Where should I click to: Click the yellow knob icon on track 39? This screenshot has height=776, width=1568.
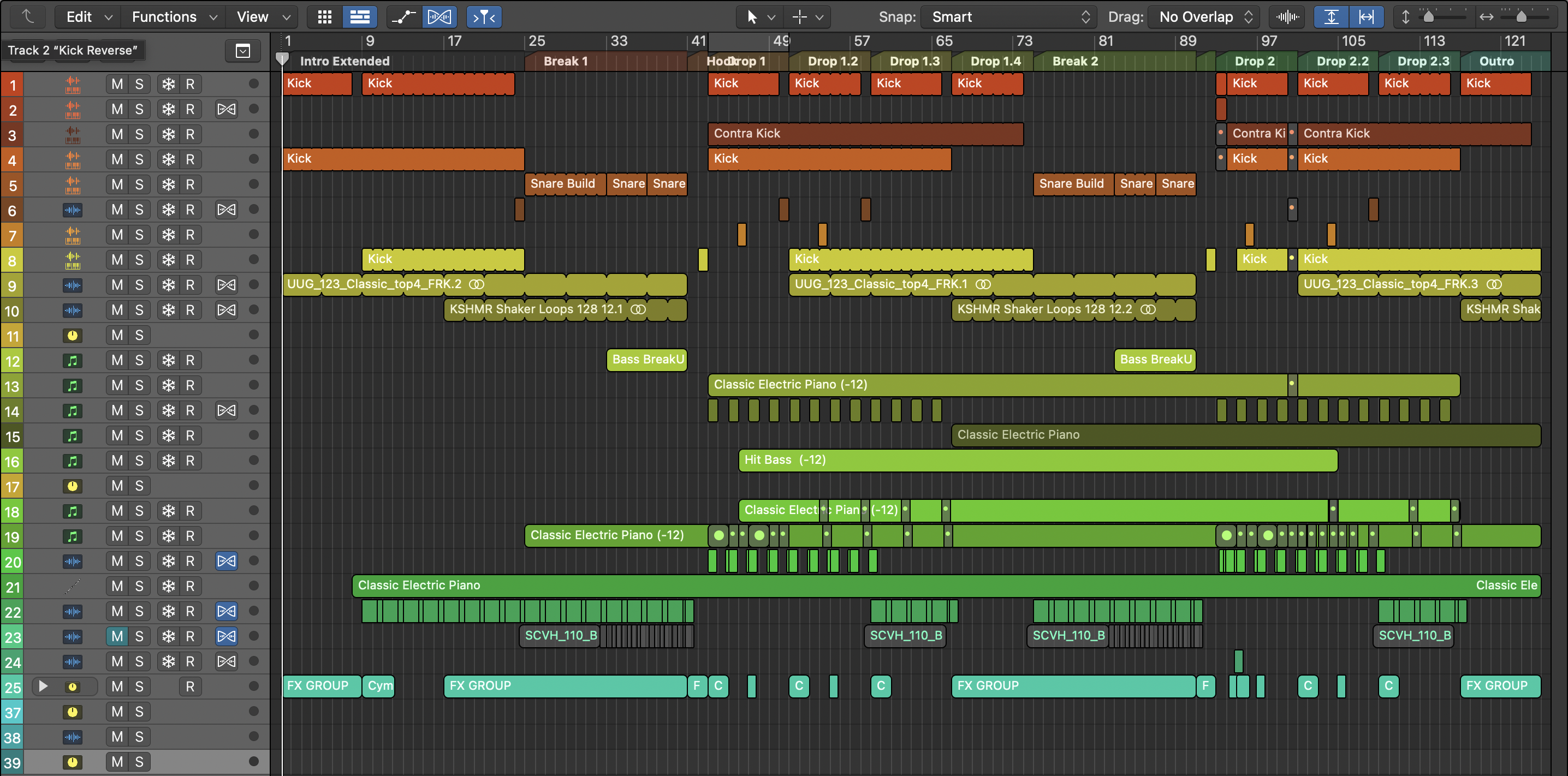coord(73,762)
